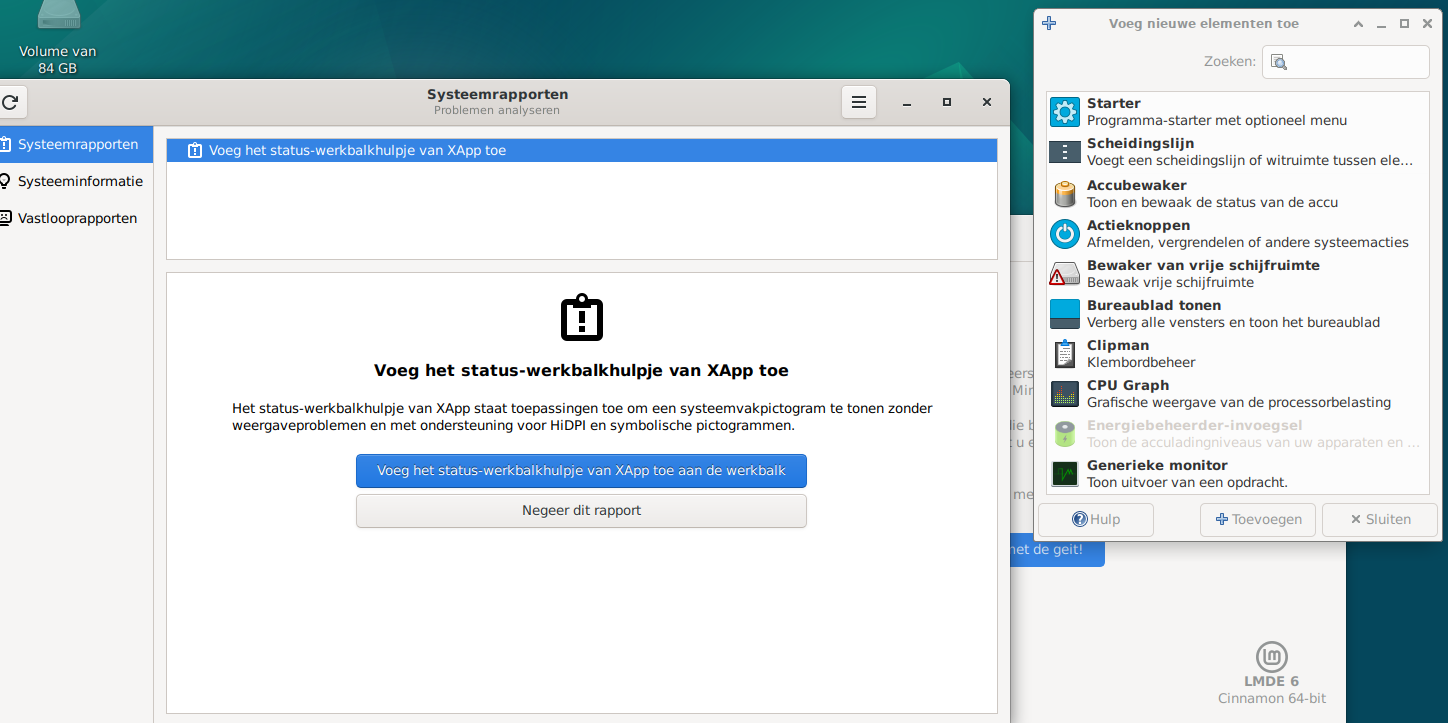Screen dimensions: 1448x723
Task: Select the Bewaker van vrije schijfruimte icon
Action: pos(1065,273)
